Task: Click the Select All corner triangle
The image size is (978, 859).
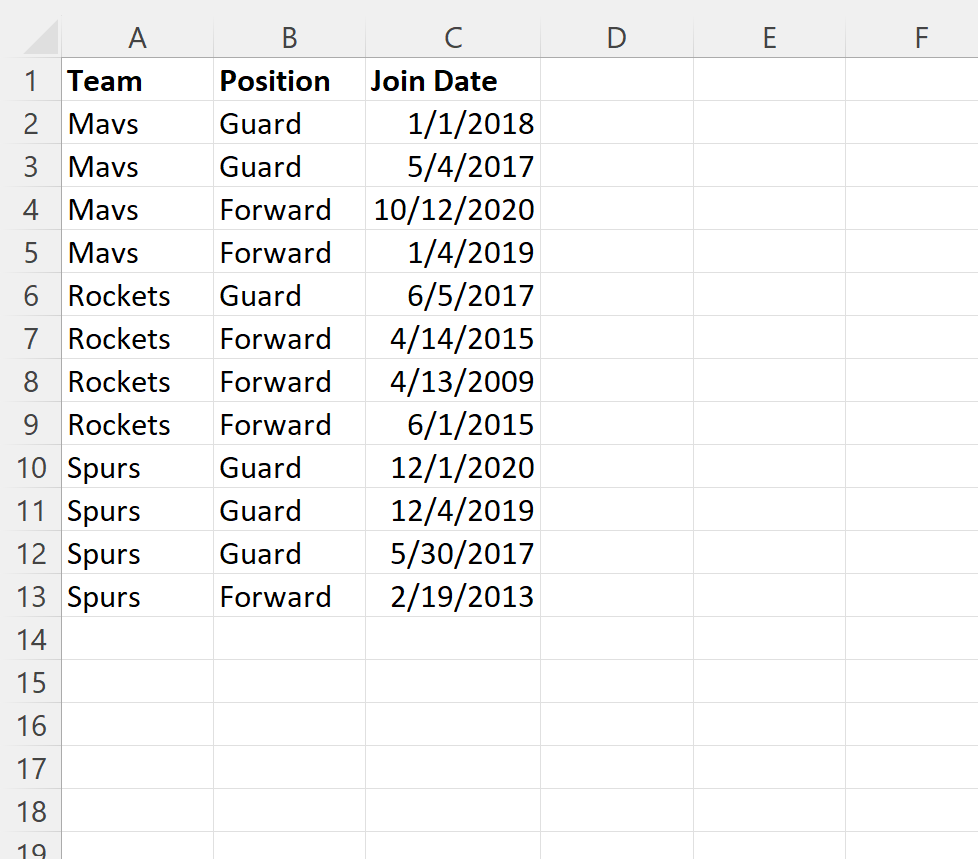Action: (x=41, y=38)
